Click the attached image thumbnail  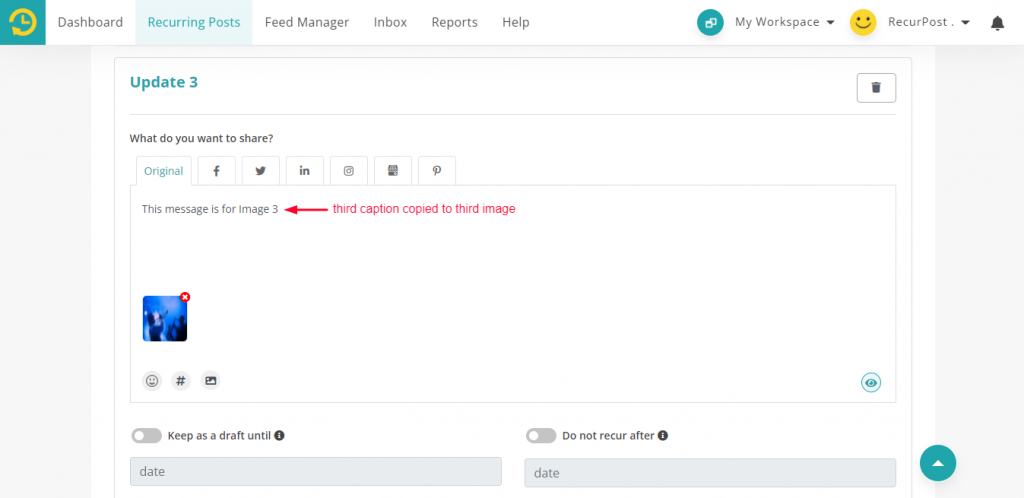164,319
